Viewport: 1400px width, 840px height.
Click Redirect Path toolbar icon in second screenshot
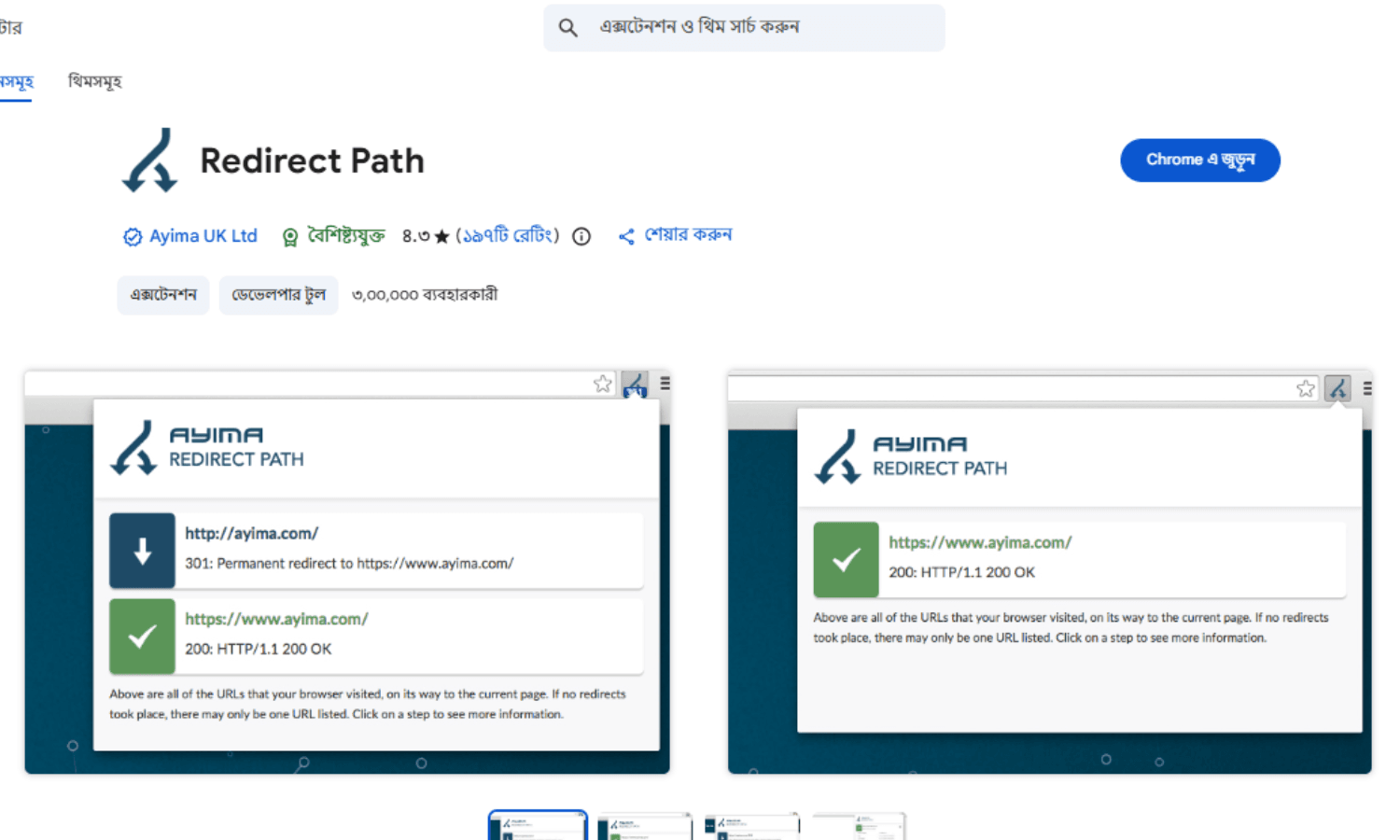[1337, 388]
